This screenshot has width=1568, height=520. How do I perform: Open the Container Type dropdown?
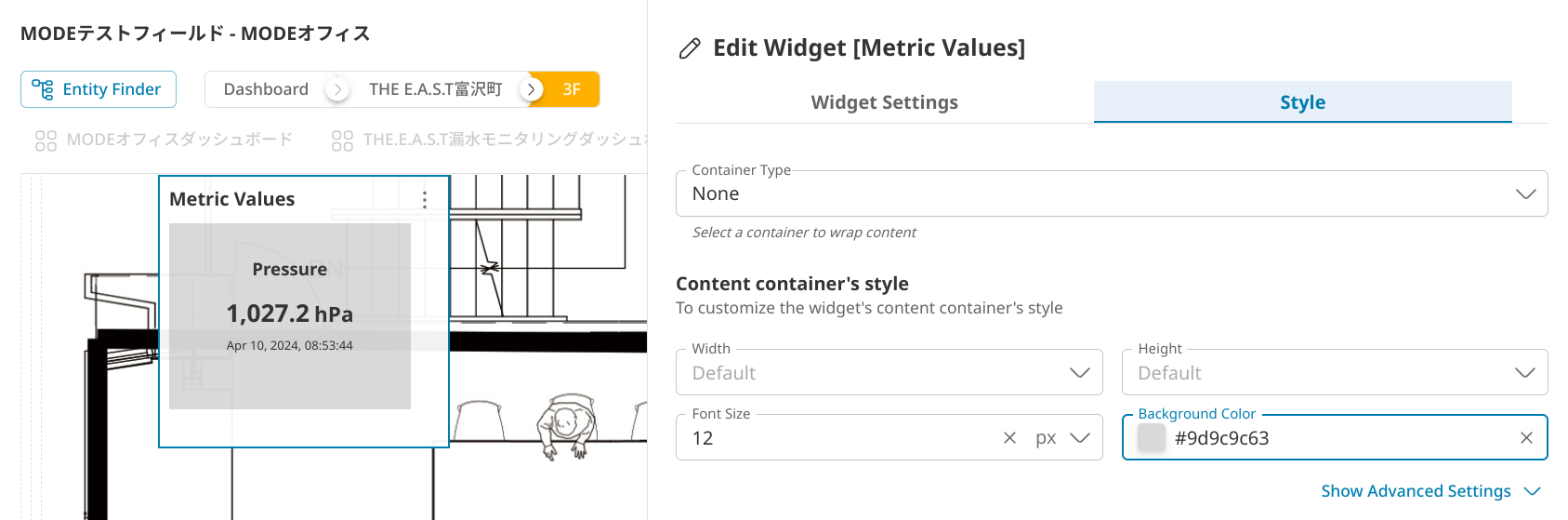pyautogui.click(x=1525, y=193)
